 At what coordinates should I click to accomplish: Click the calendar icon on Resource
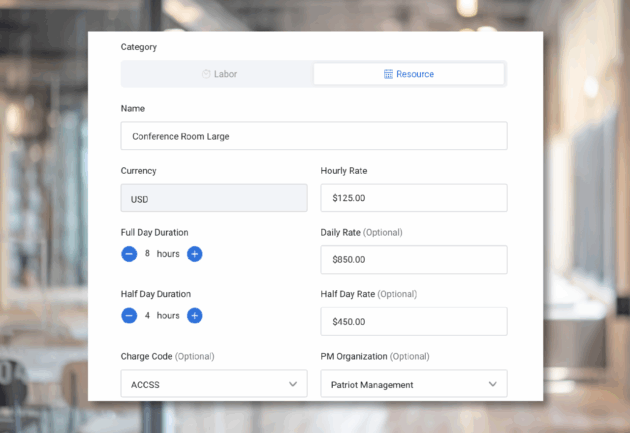[x=388, y=74]
